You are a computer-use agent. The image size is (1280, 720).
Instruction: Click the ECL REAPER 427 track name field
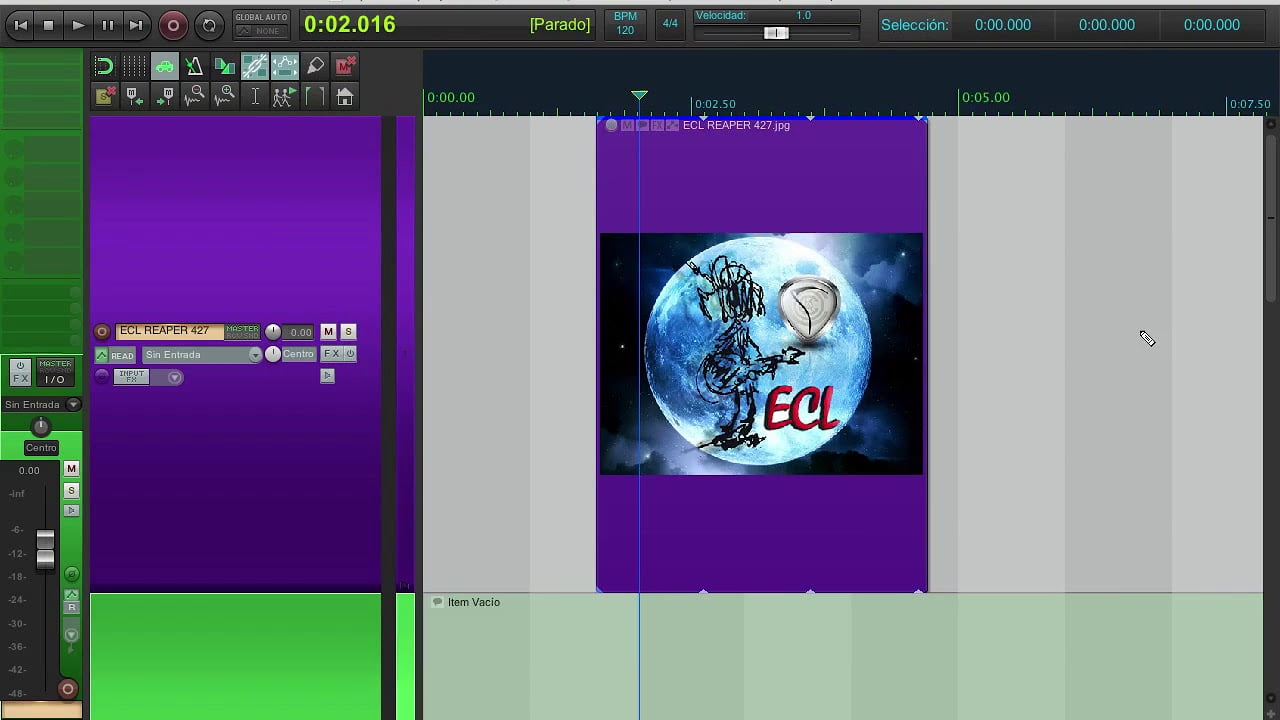[x=169, y=331]
